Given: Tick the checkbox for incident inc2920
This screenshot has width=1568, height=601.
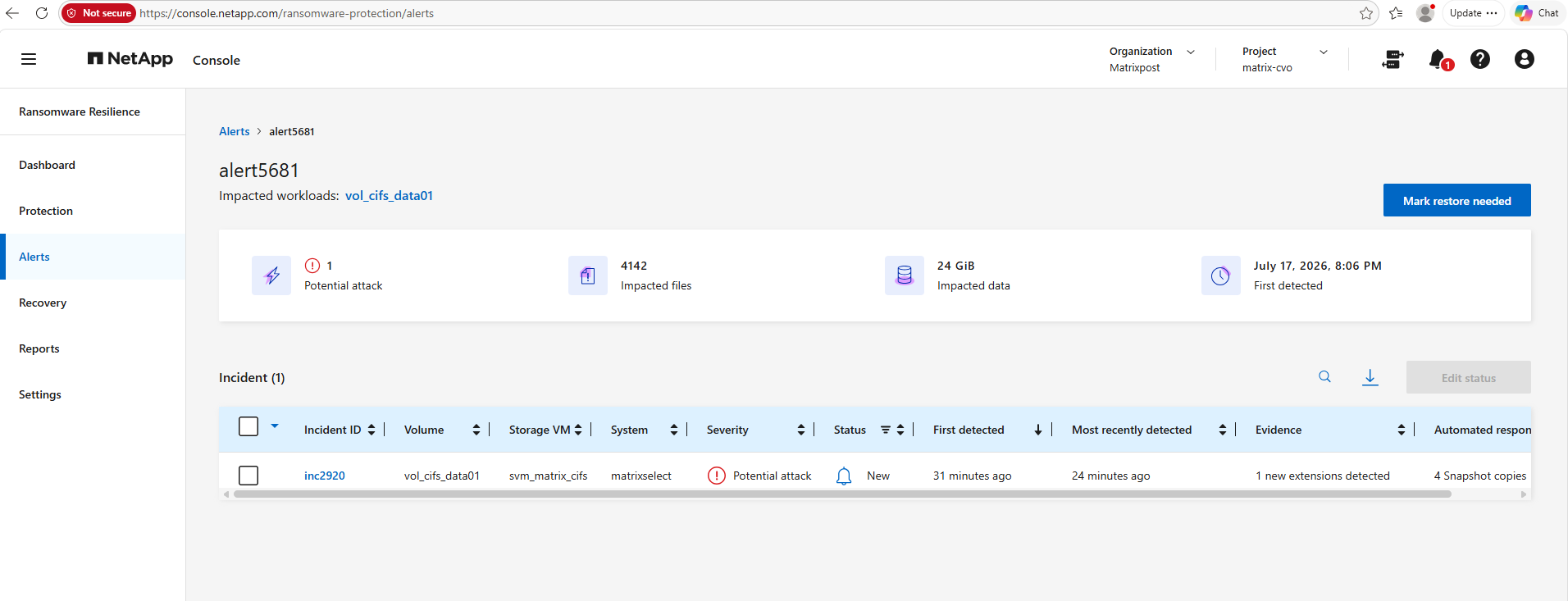Looking at the screenshot, I should tap(248, 476).
